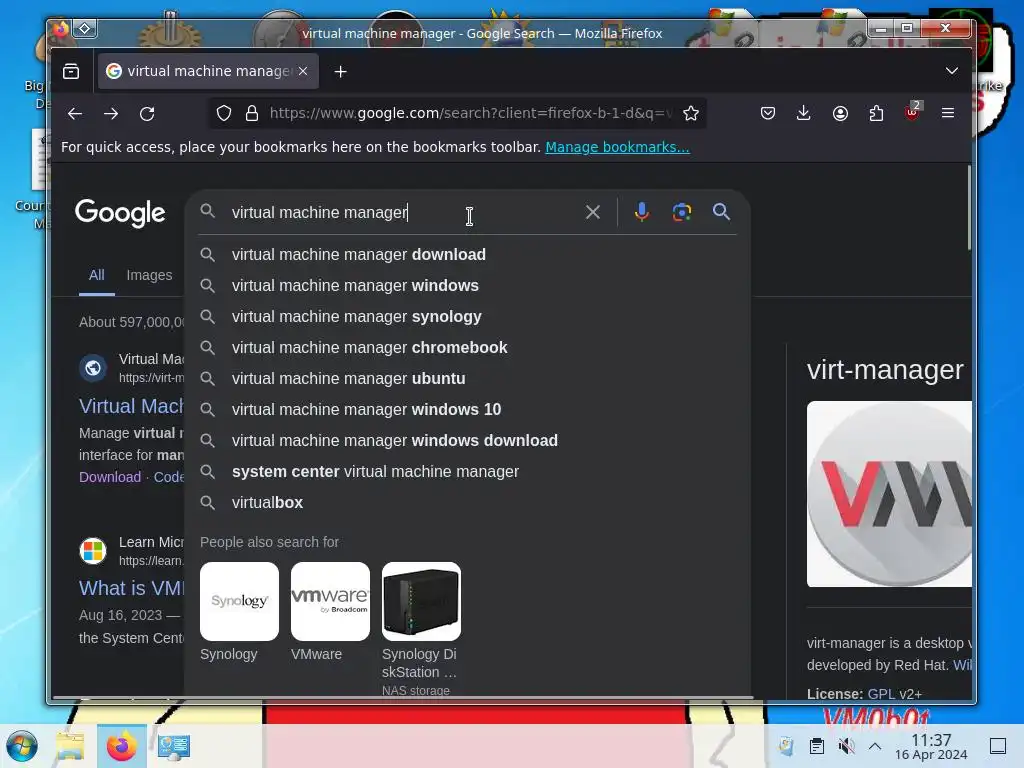Open the Synology related search card
The height and width of the screenshot is (768, 1024).
pos(239,613)
